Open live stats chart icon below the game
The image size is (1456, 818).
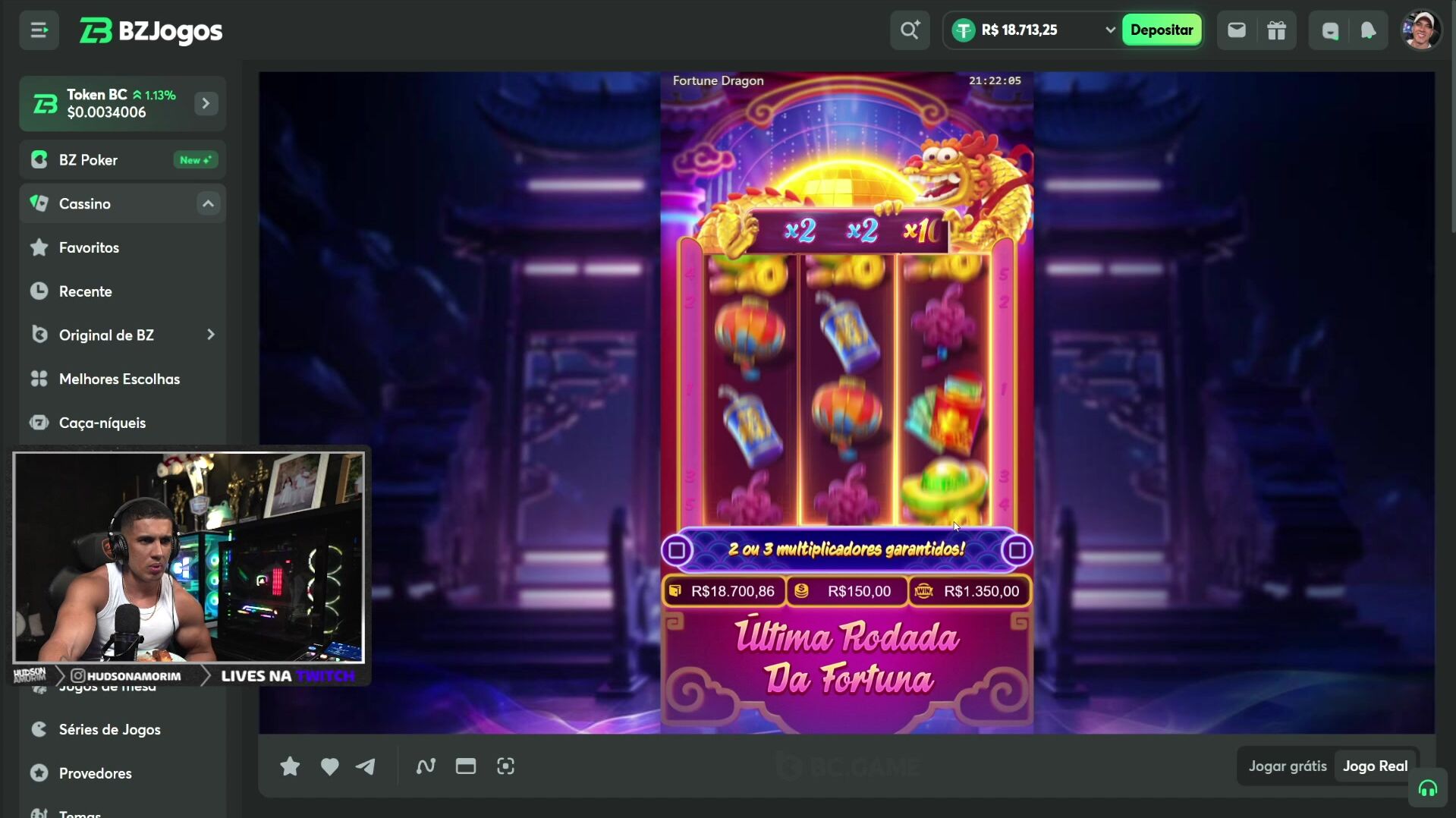[x=426, y=766]
